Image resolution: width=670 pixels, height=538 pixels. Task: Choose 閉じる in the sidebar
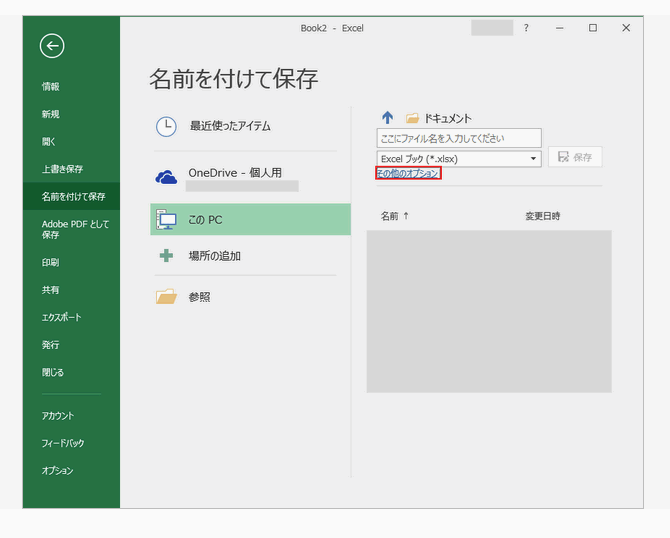[x=53, y=372]
